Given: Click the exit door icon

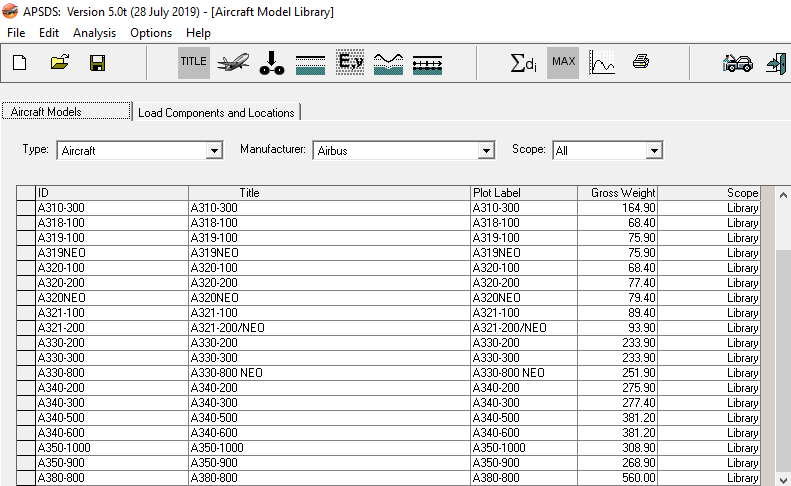Looking at the screenshot, I should click(x=776, y=64).
